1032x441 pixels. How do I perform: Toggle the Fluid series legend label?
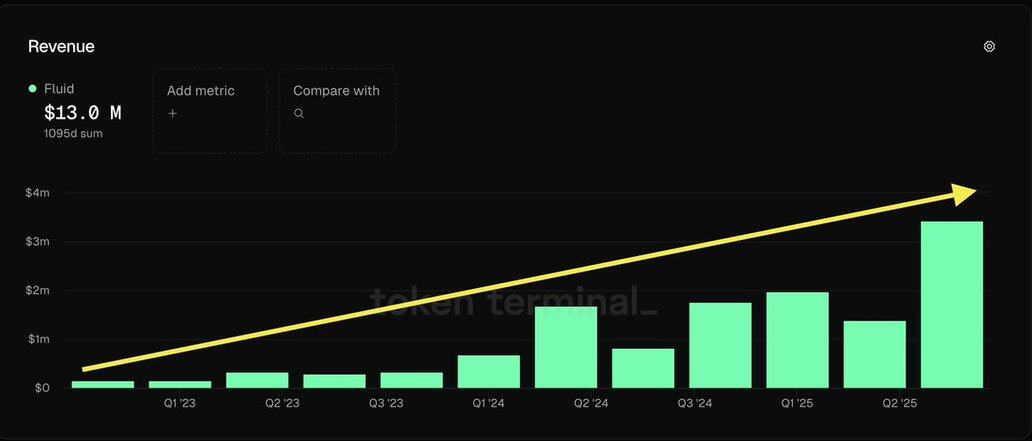tap(59, 89)
